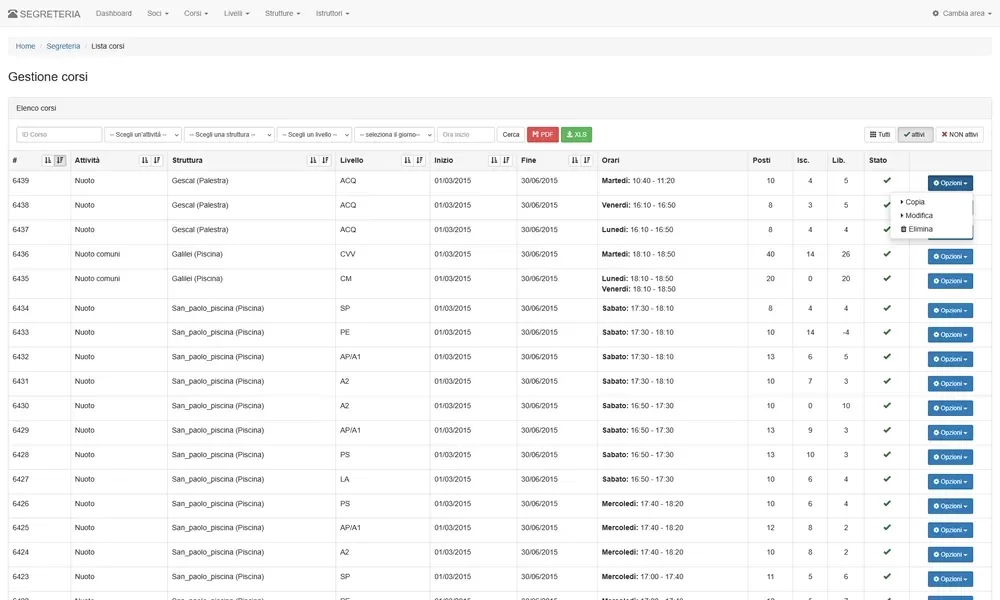Image resolution: width=1000 pixels, height=600 pixels.
Task: Sort the Struttura column descending
Action: point(325,161)
